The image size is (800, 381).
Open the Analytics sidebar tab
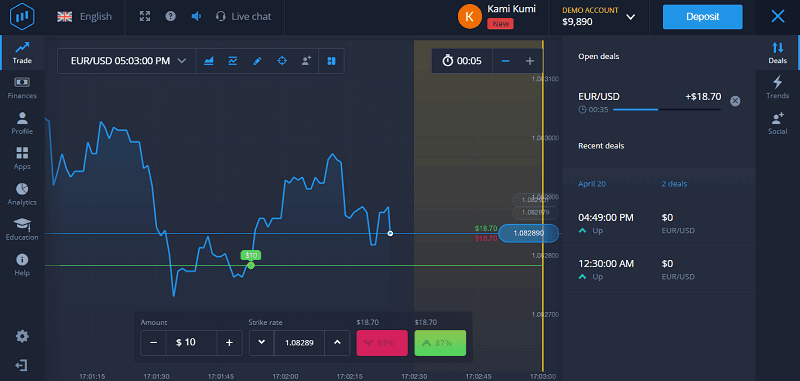22,194
